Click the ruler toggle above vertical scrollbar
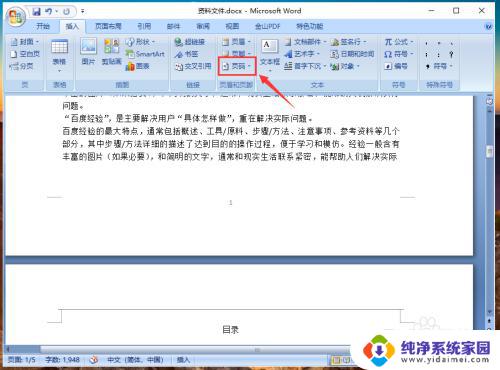This screenshot has height=370, width=500. [x=489, y=101]
